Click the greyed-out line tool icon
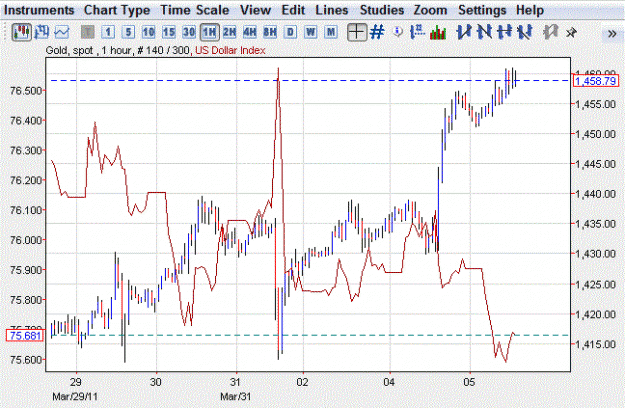625x408 pixels. tap(550, 32)
